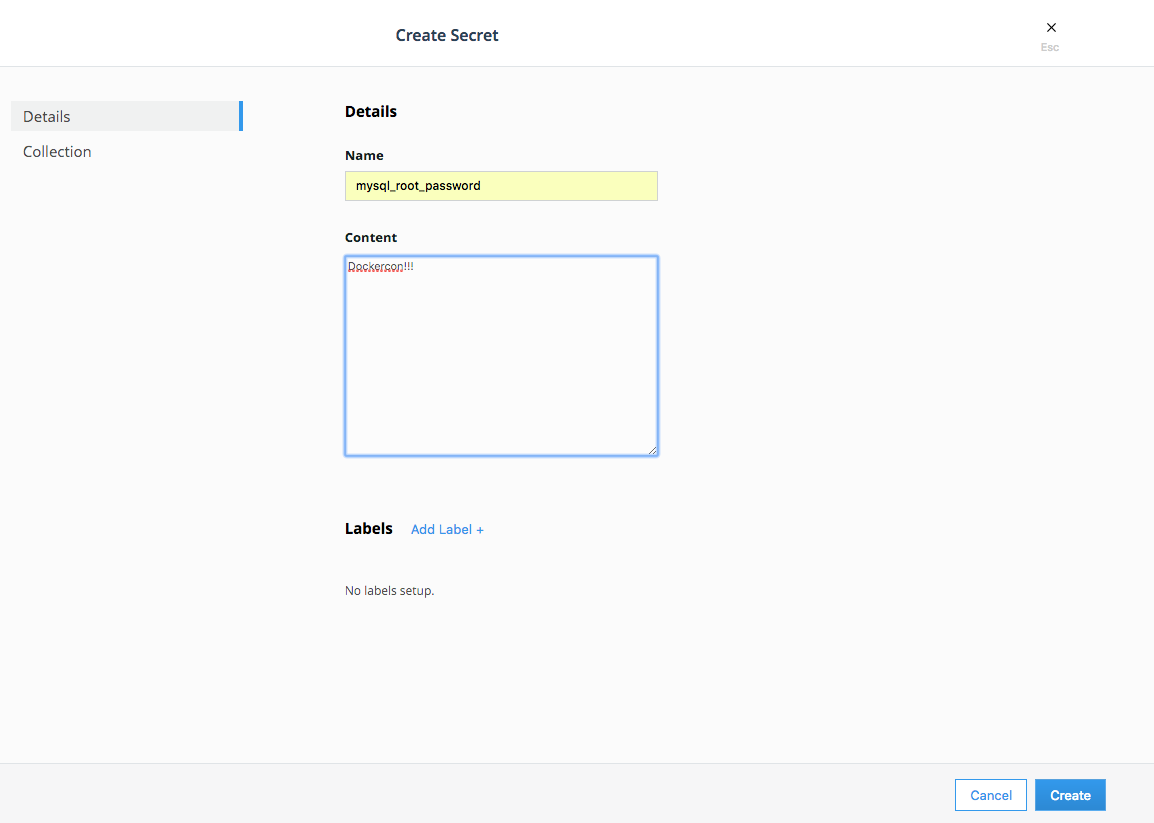The image size is (1154, 823).
Task: Close the Create Secret dialog with X
Action: pyautogui.click(x=1051, y=28)
